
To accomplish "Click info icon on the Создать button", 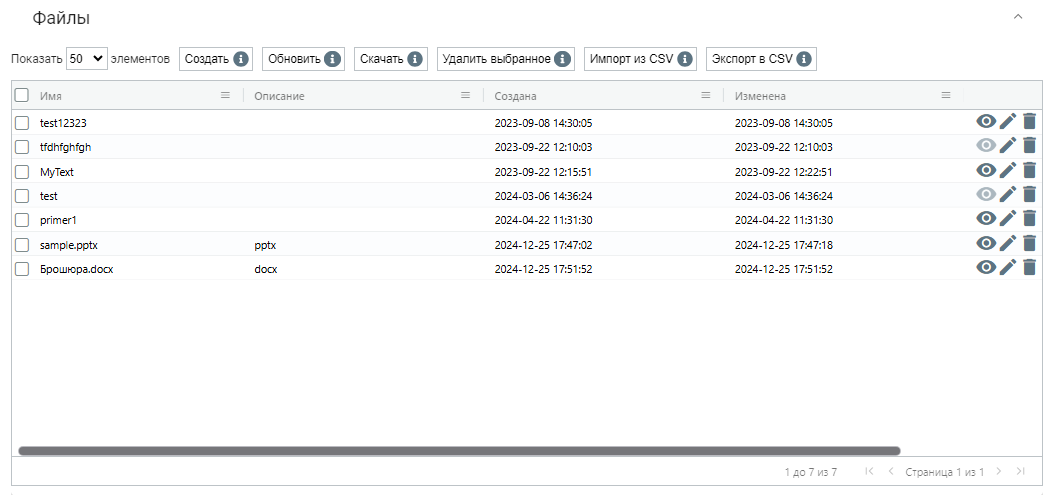I will (x=241, y=59).
